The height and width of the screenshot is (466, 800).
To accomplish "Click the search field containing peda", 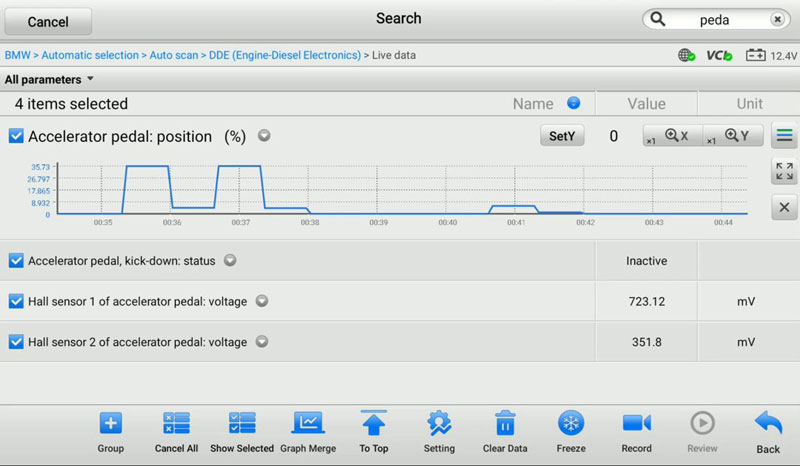I will (714, 20).
